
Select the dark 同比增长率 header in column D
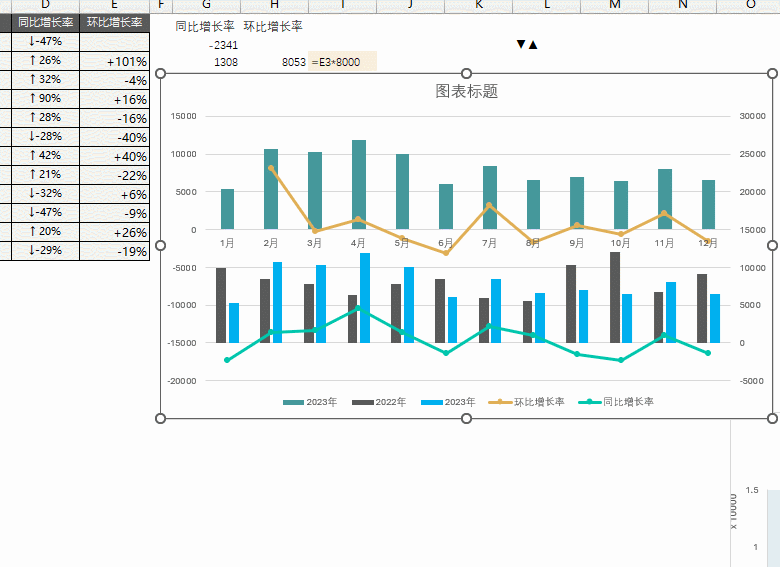45,22
